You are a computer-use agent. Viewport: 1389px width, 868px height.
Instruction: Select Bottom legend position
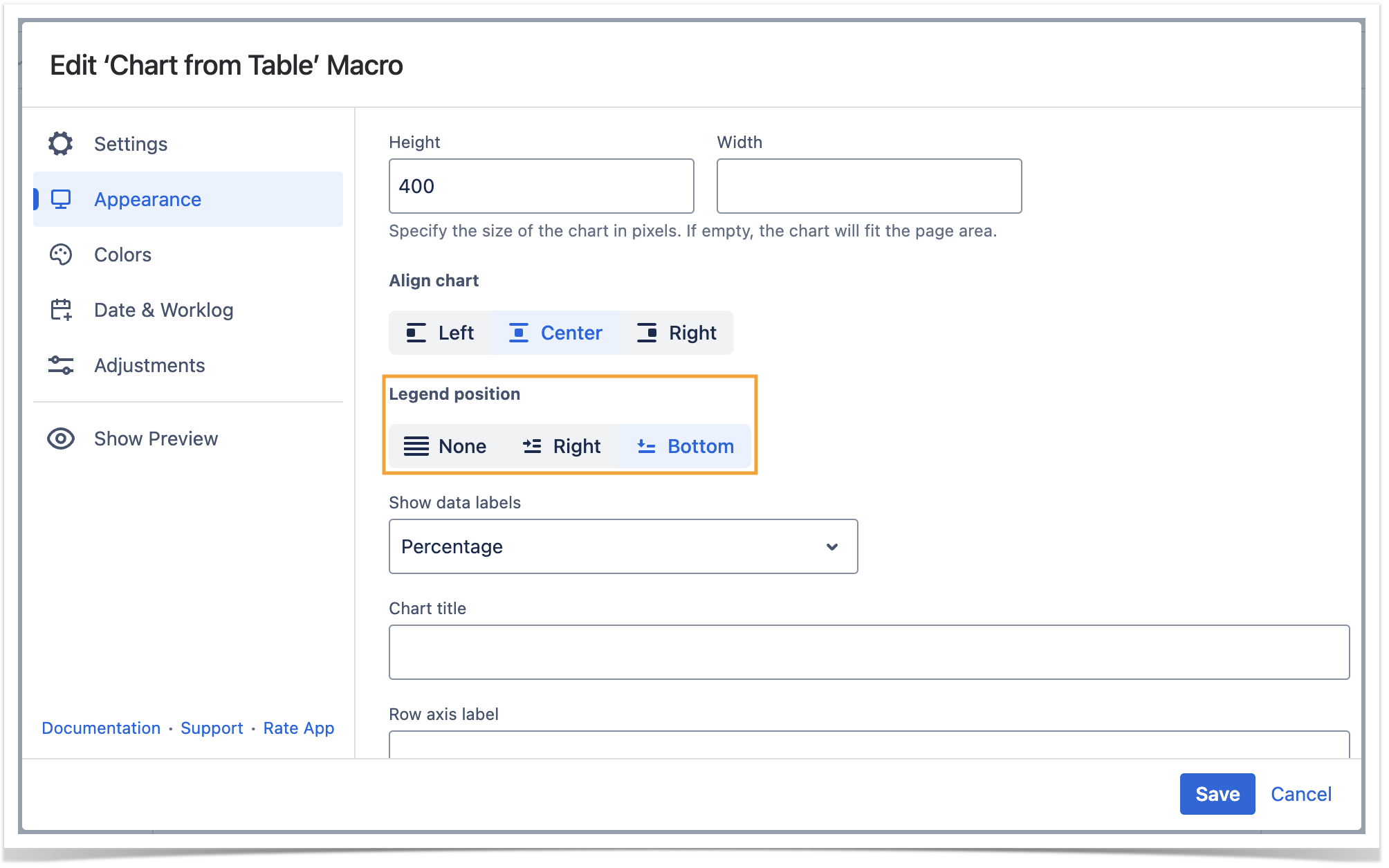click(x=685, y=446)
